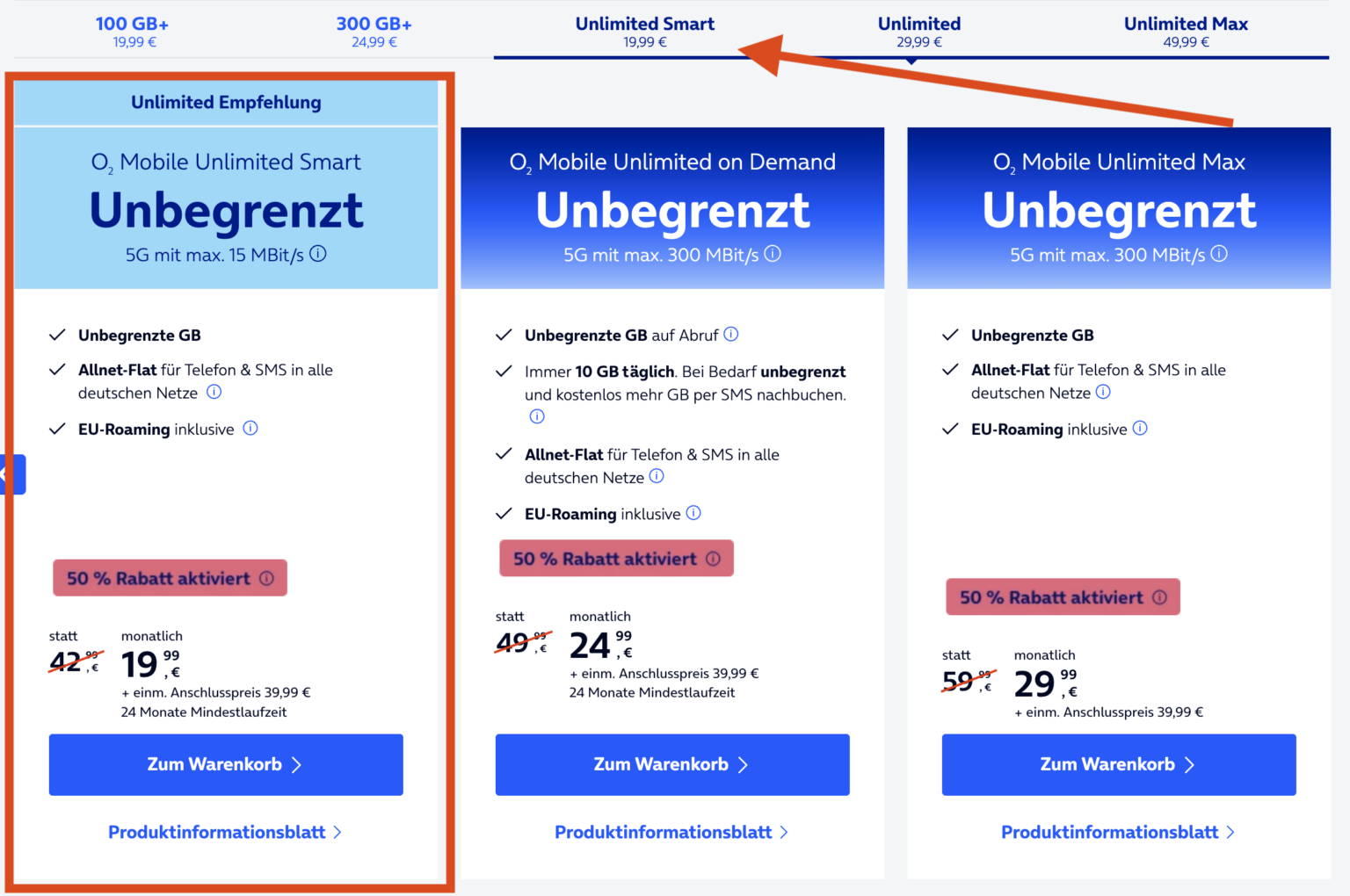1350x896 pixels.
Task: Open Produktinformationsblatt for Unlimited Smart
Action: pyautogui.click(x=225, y=832)
